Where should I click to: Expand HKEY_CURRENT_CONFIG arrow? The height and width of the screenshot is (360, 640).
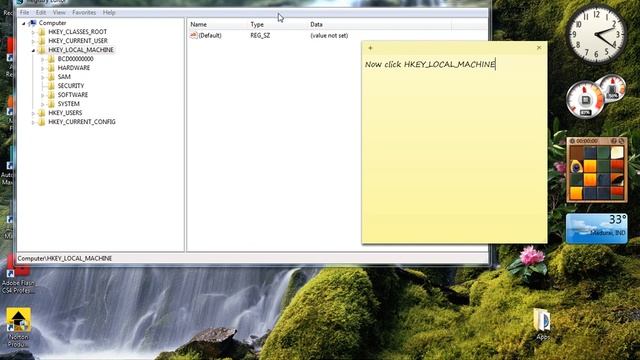(33, 122)
